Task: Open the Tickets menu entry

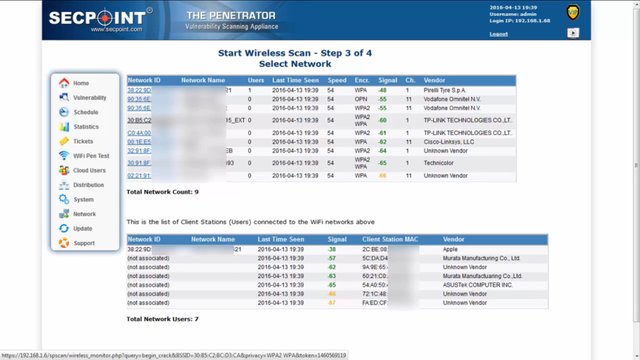Action: tap(83, 141)
